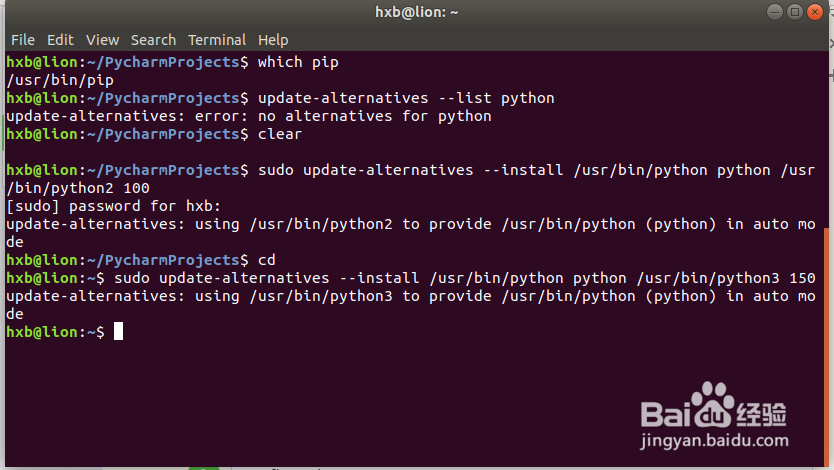The width and height of the screenshot is (834, 470).
Task: Open the Help menu
Action: [273, 40]
